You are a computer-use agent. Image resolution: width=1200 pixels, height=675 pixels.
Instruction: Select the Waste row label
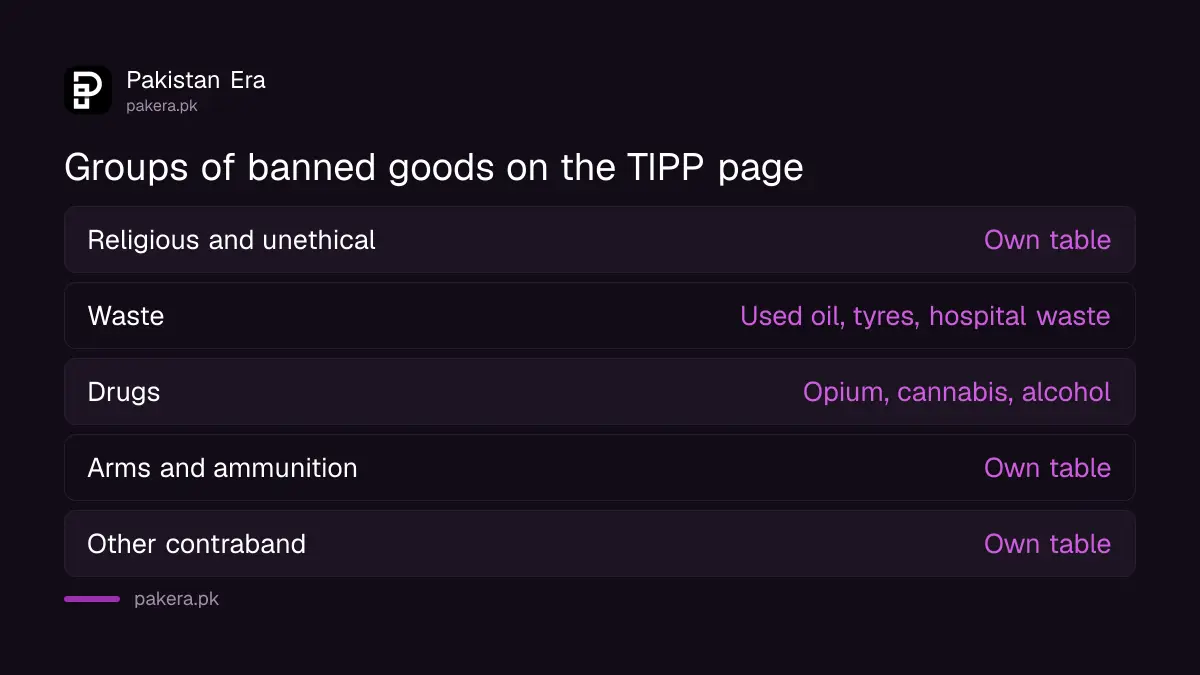(126, 316)
